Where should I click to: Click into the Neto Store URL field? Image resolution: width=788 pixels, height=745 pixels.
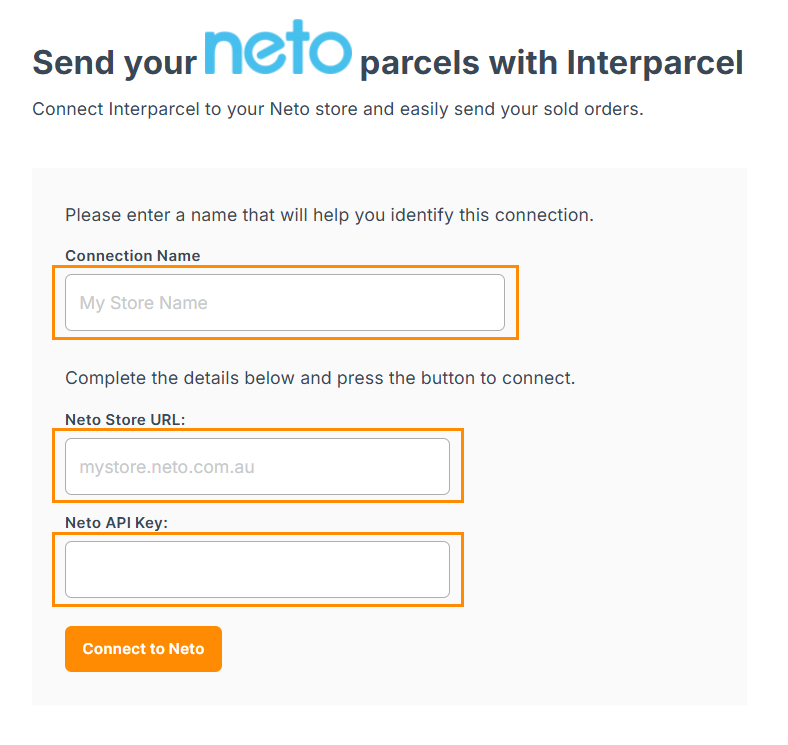[257, 466]
